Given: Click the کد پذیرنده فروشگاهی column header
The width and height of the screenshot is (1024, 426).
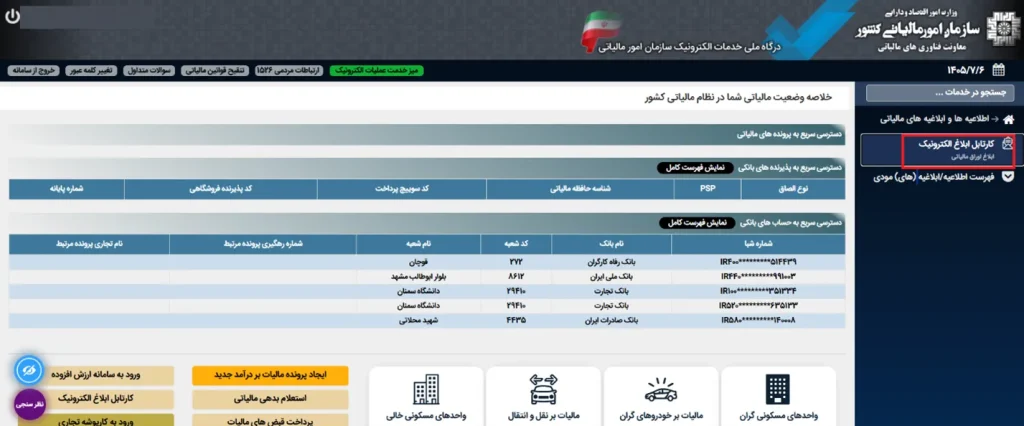Looking at the screenshot, I should (221, 189).
